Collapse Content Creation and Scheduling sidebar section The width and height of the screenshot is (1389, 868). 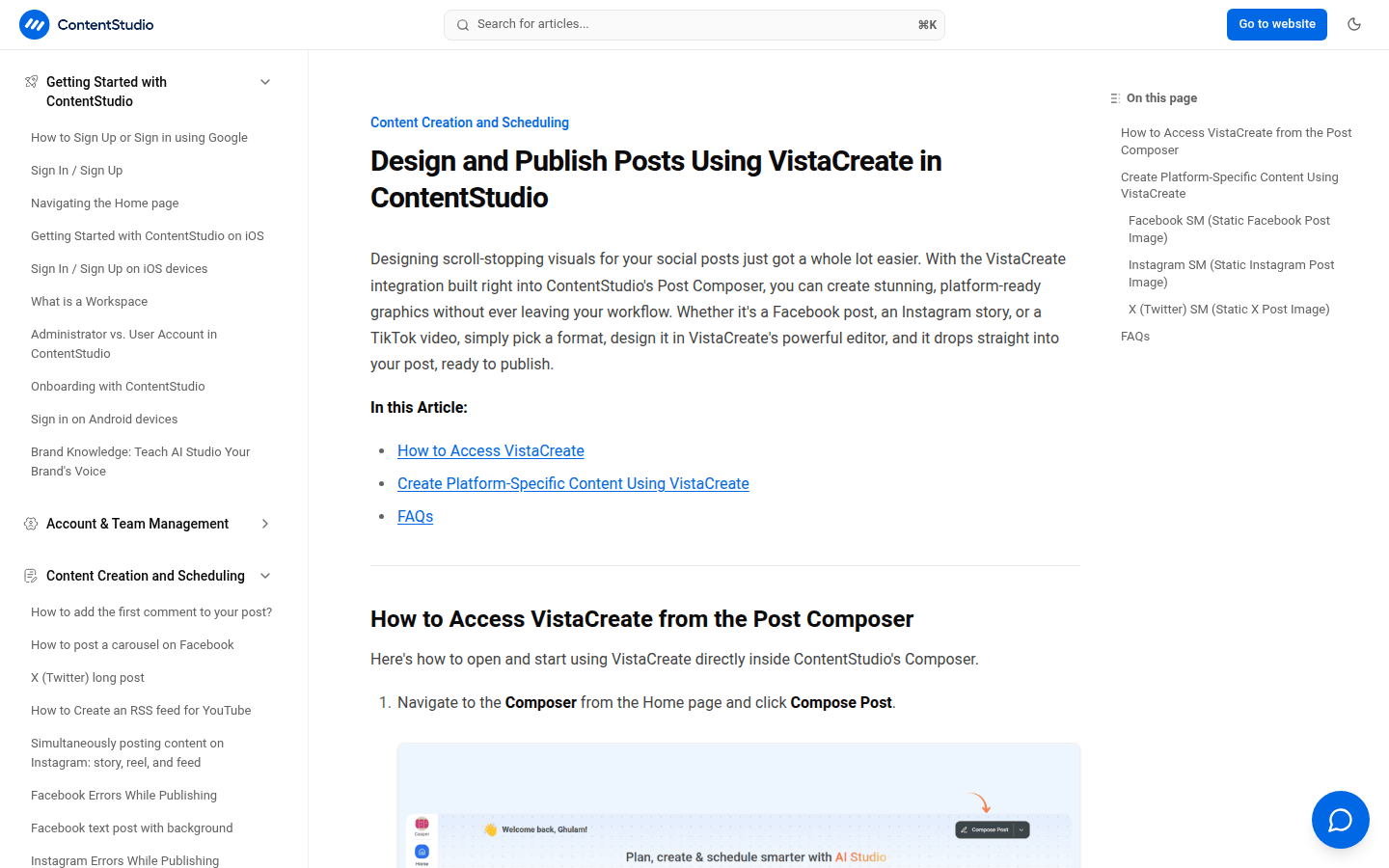[x=265, y=576]
